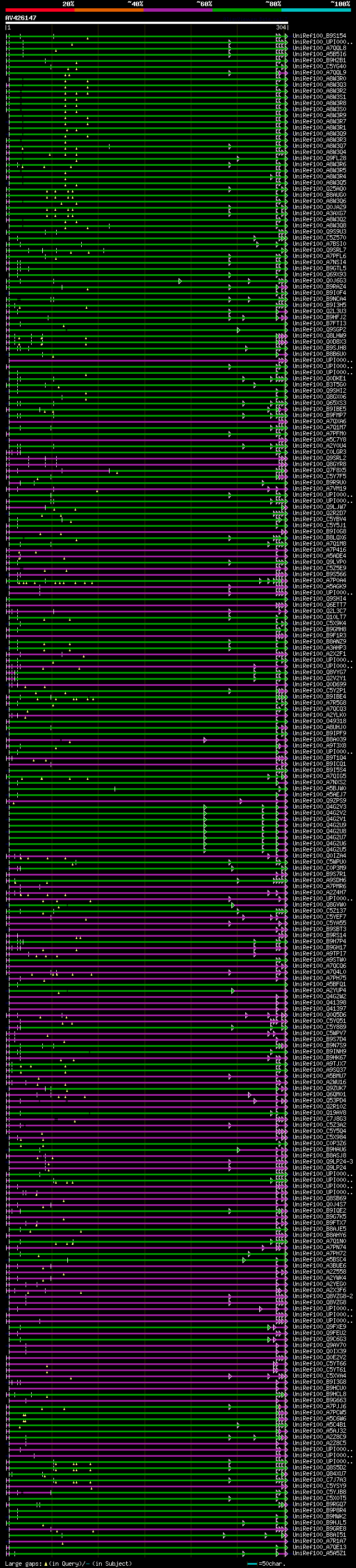Select the UniRef100_C5Z570 label

[x=319, y=238]
